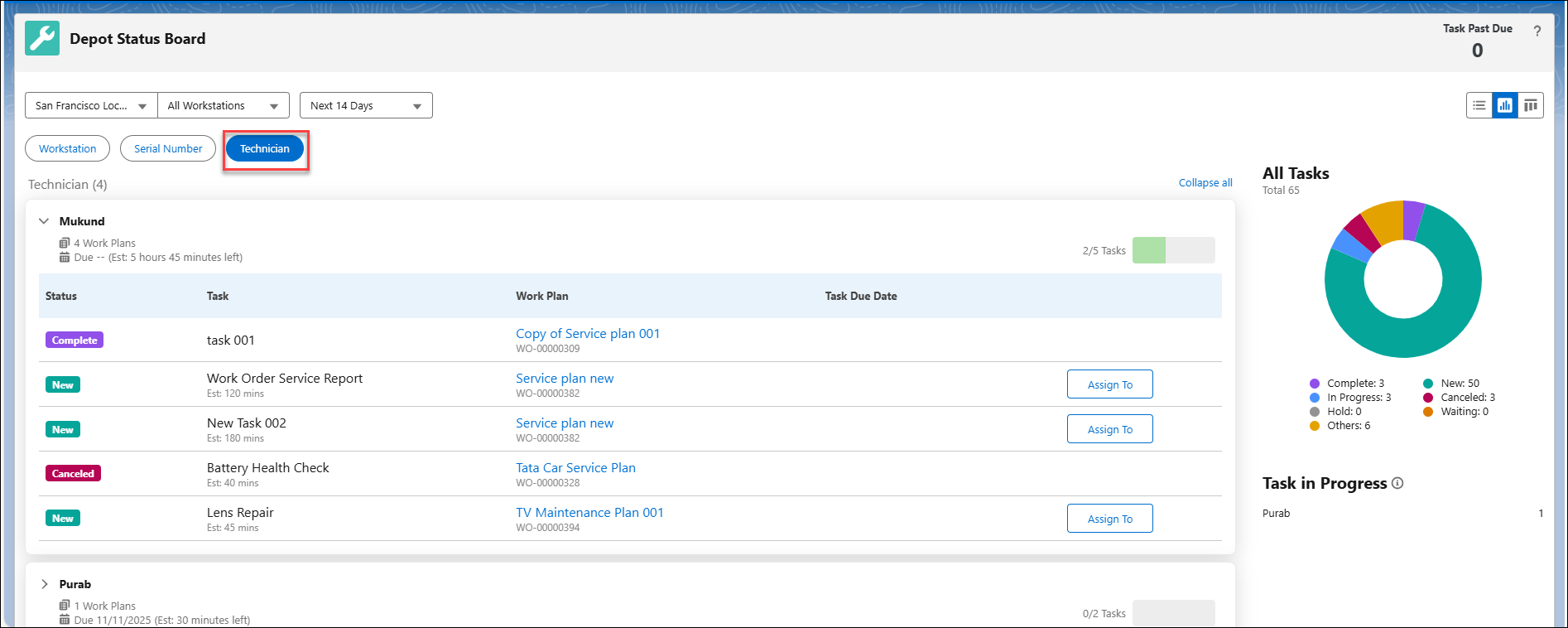
Task: Click the orange Waiting legend swatch
Action: 1428,412
